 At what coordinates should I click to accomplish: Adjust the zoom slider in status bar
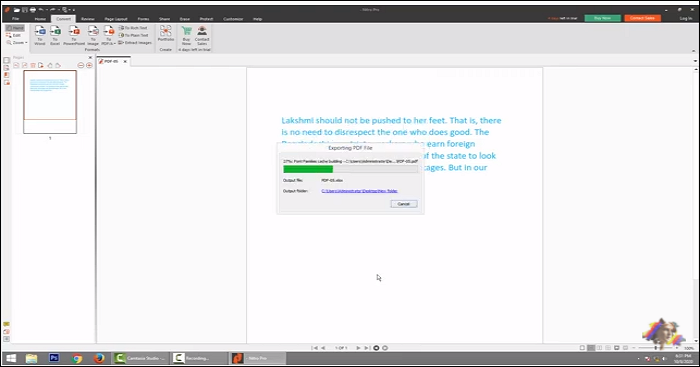[x=655, y=348]
